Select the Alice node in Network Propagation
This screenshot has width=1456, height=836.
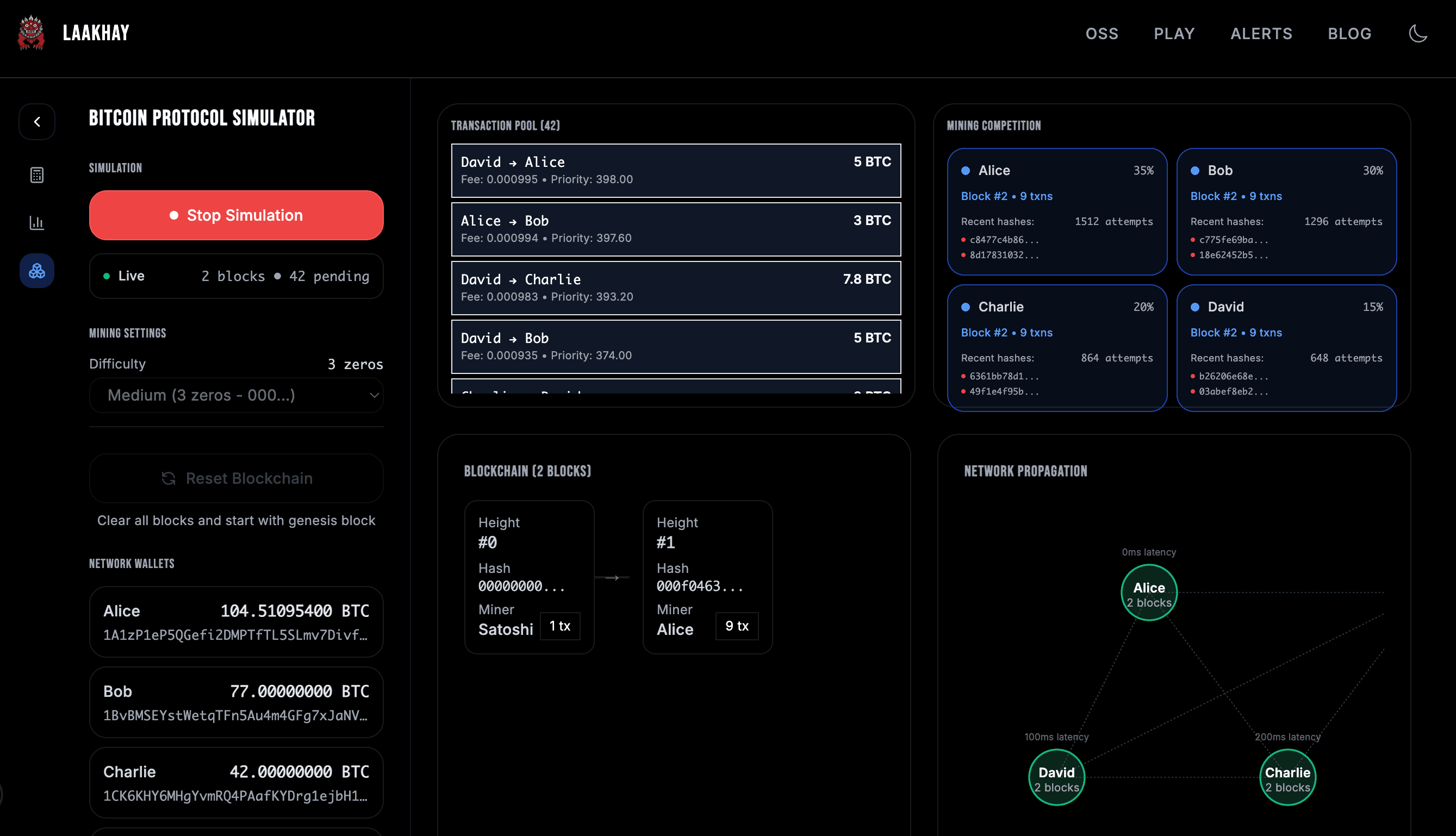click(1148, 592)
